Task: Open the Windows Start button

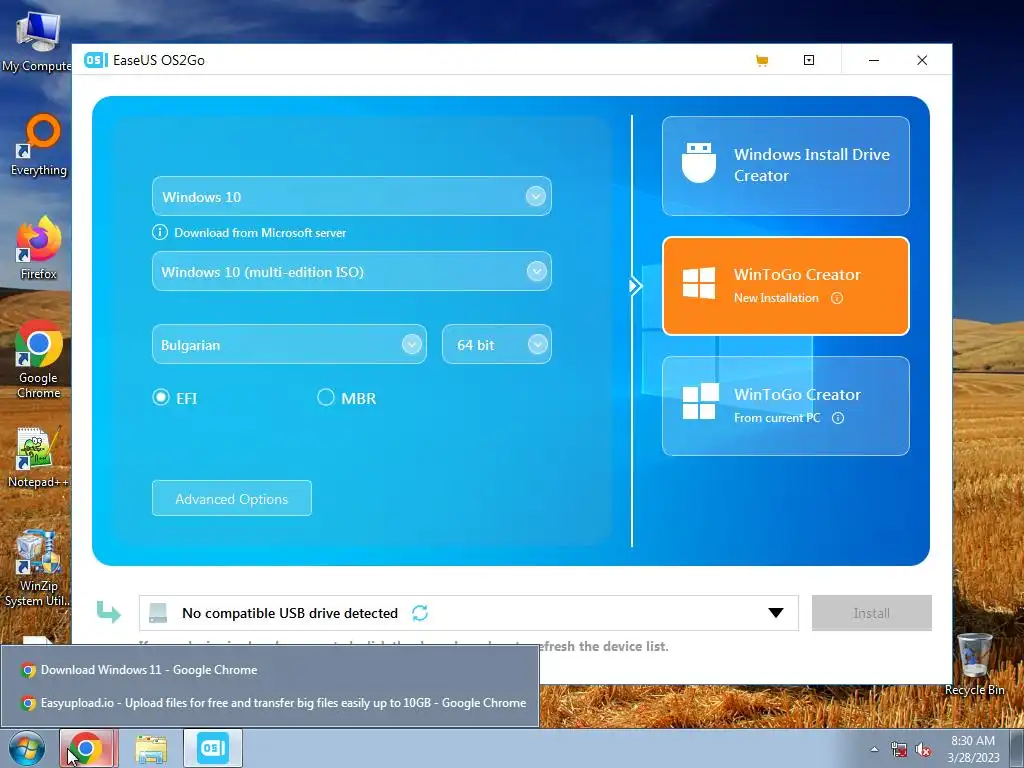Action: pyautogui.click(x=27, y=748)
